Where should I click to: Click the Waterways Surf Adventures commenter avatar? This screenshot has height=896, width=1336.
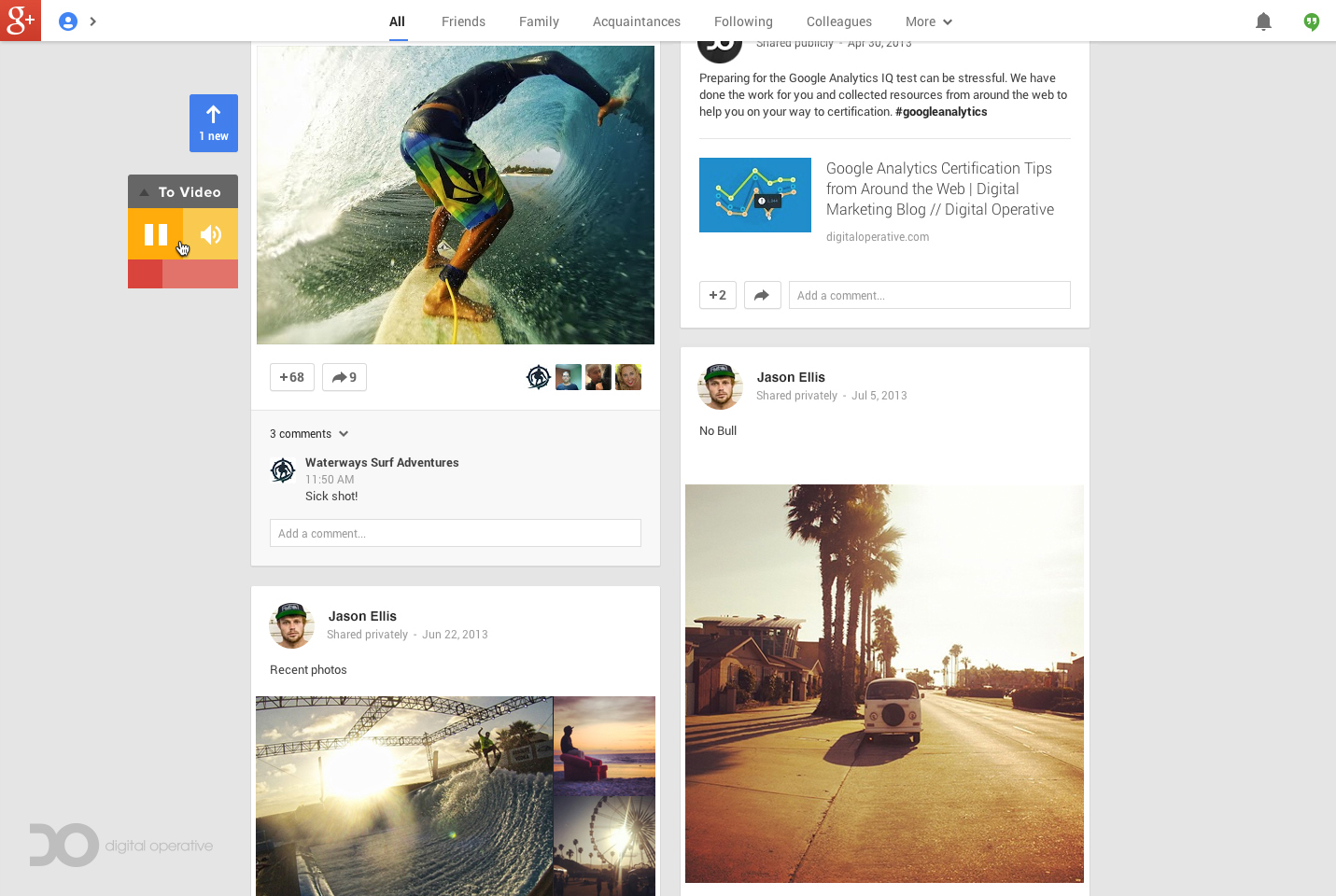pos(283,470)
